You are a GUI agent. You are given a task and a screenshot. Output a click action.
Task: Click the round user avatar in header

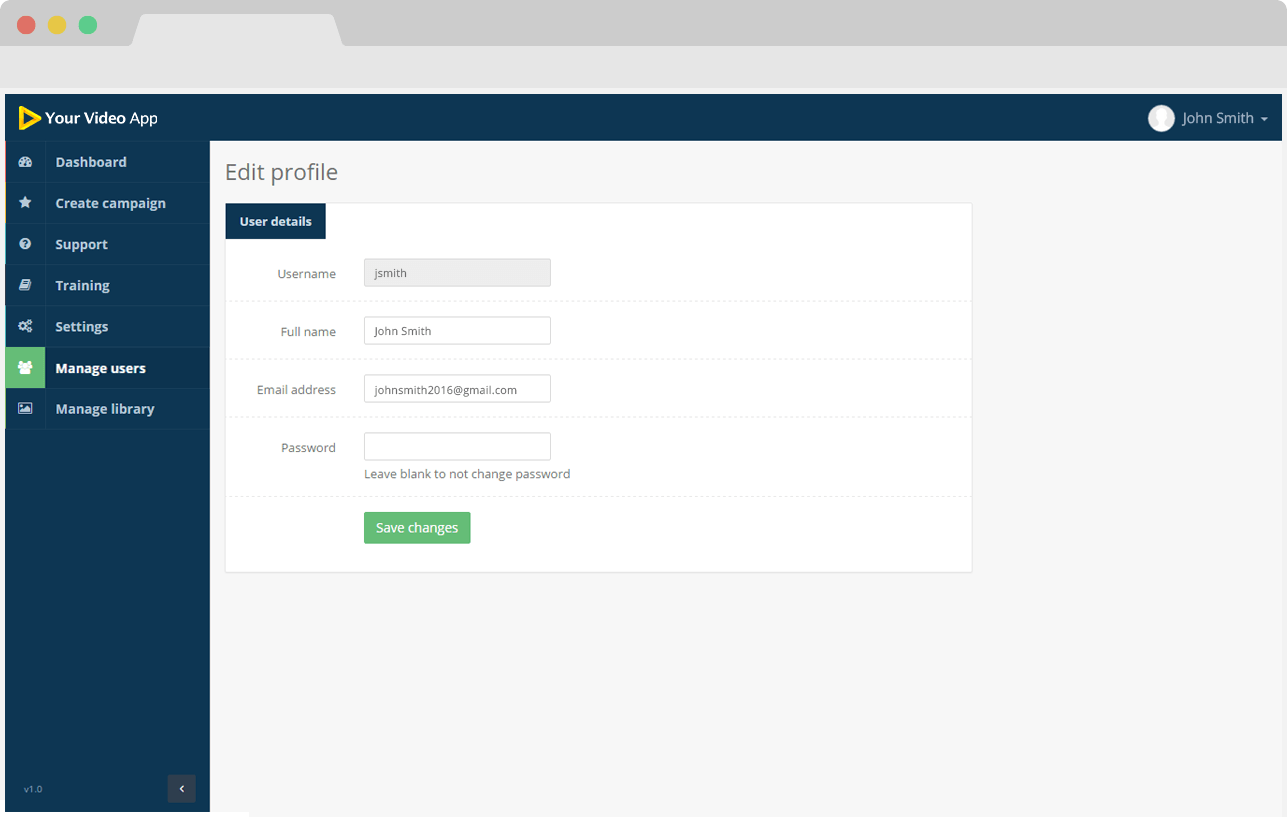(x=1161, y=118)
